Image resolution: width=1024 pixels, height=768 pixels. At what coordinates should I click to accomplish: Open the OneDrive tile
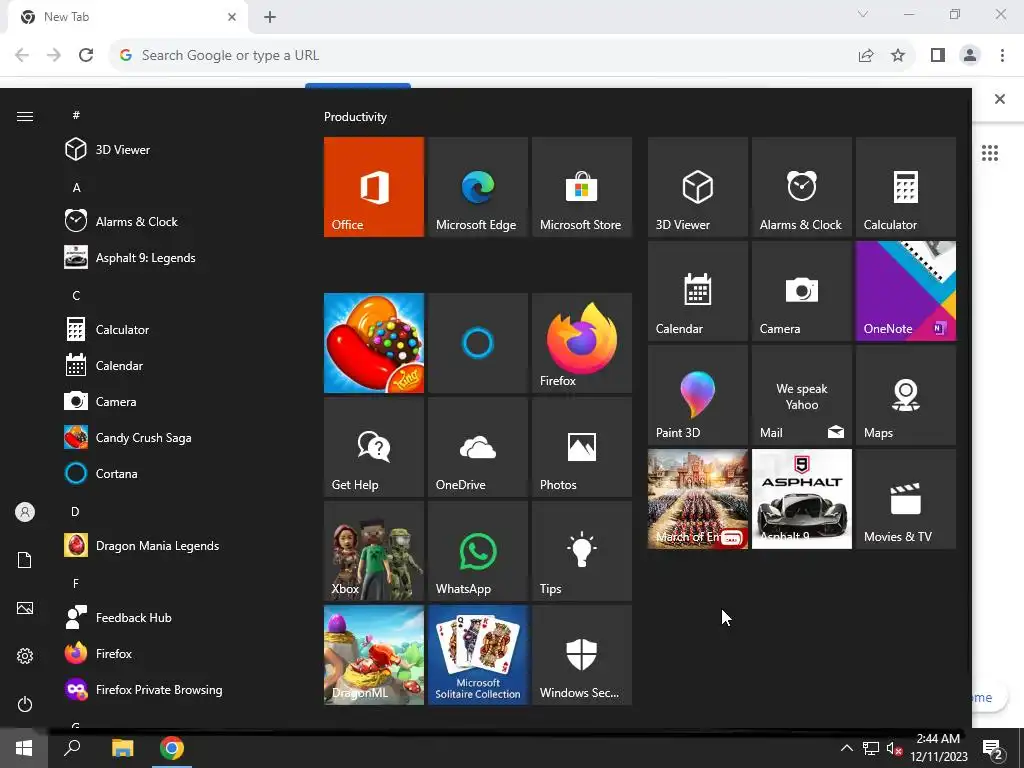pos(477,447)
